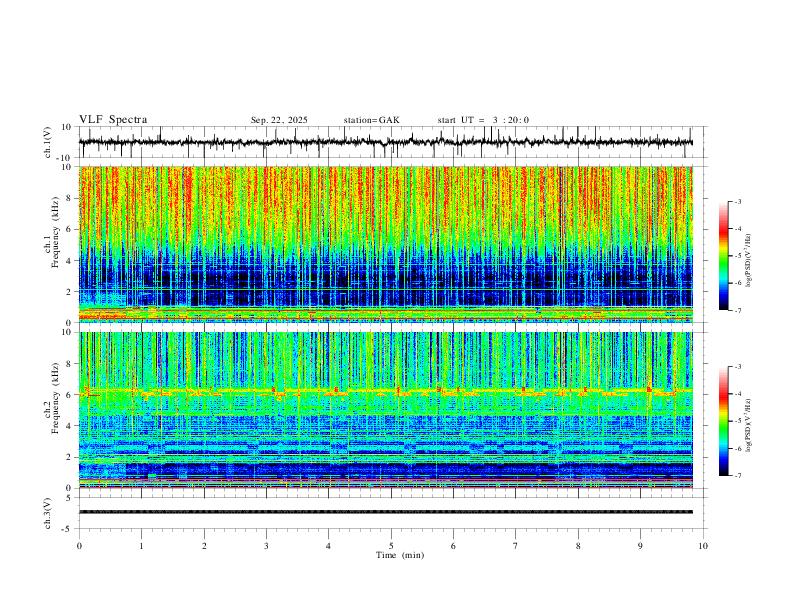
Task: Click the ch.1 spectrogram color bar
Action: coord(724,256)
